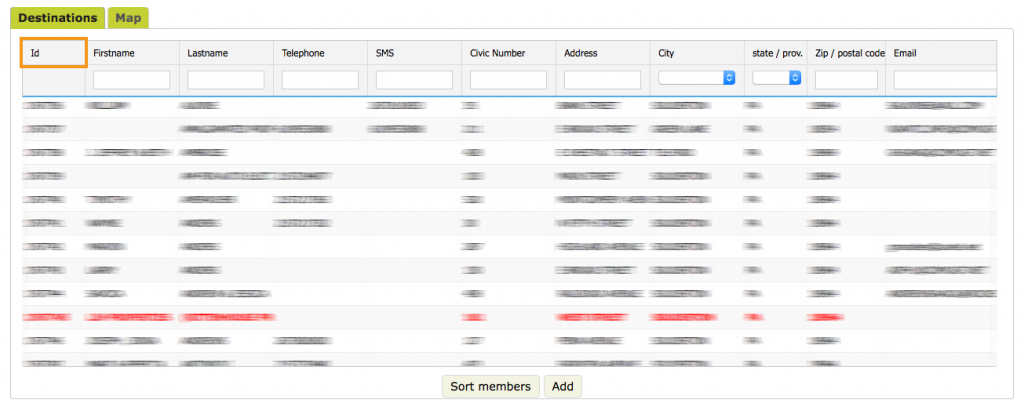Click the state / prov. column header
The height and width of the screenshot is (407, 1024).
click(776, 53)
